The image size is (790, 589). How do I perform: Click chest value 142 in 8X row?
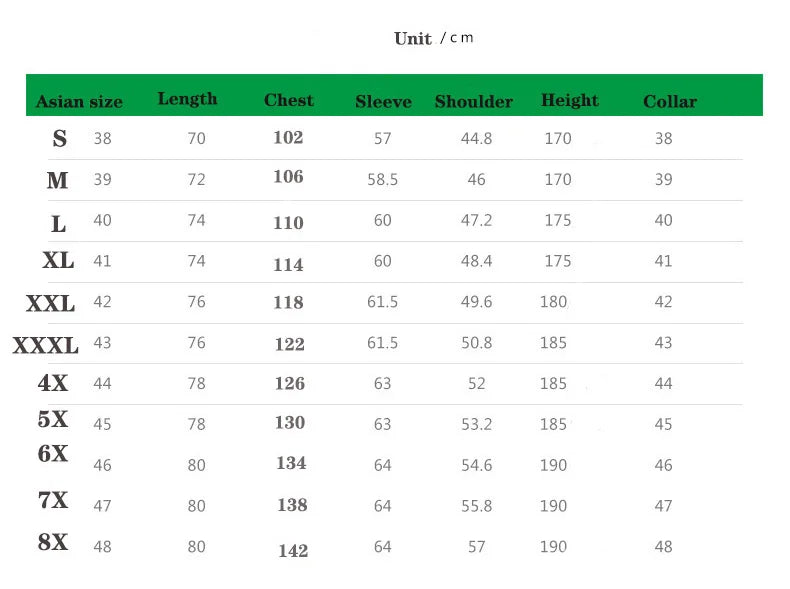[293, 551]
